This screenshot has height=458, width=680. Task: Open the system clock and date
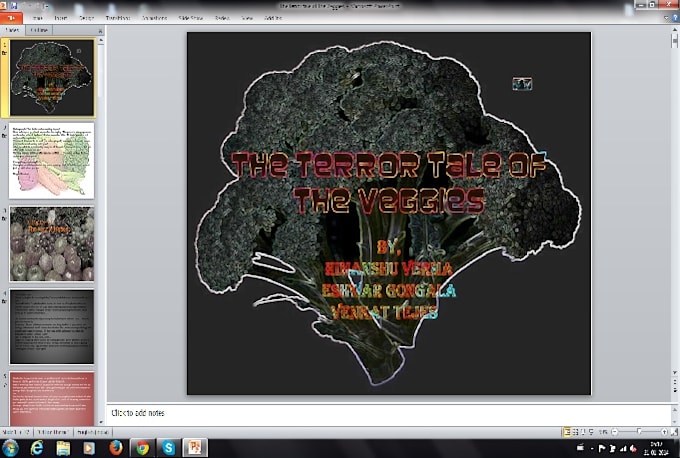(x=656, y=448)
